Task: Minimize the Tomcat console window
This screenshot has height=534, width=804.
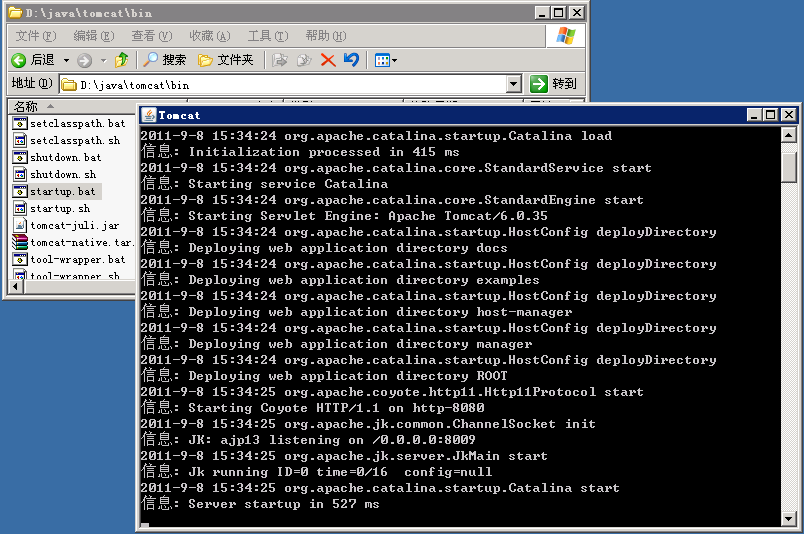Action: pyautogui.click(x=753, y=115)
